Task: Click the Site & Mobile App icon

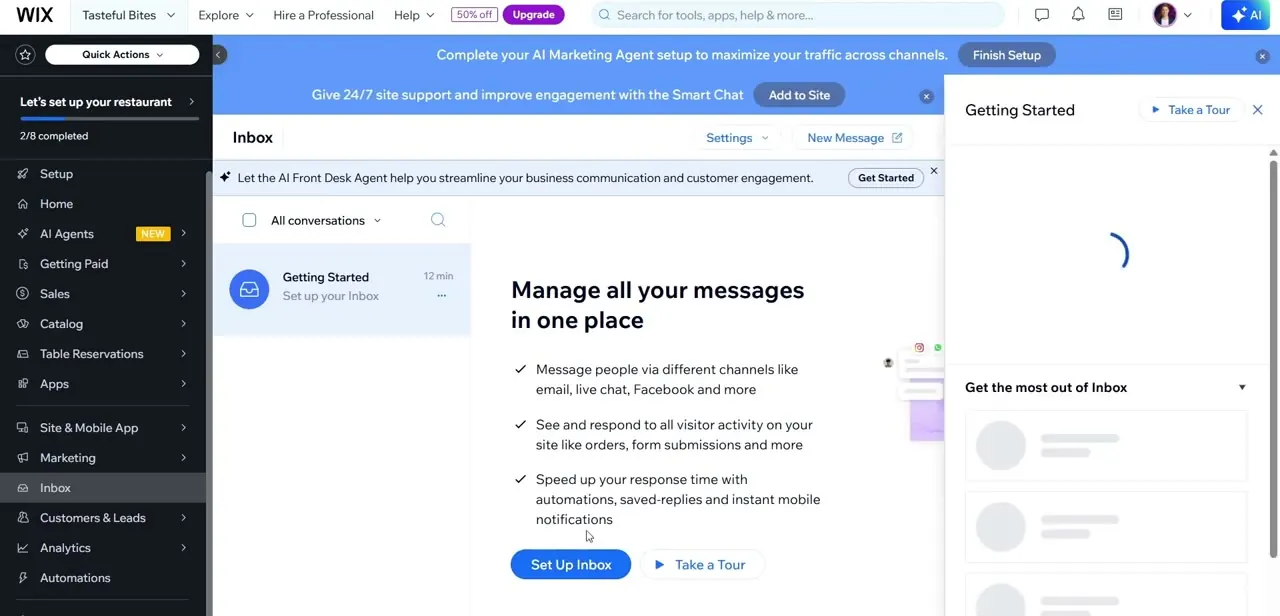Action: [x=22, y=428]
